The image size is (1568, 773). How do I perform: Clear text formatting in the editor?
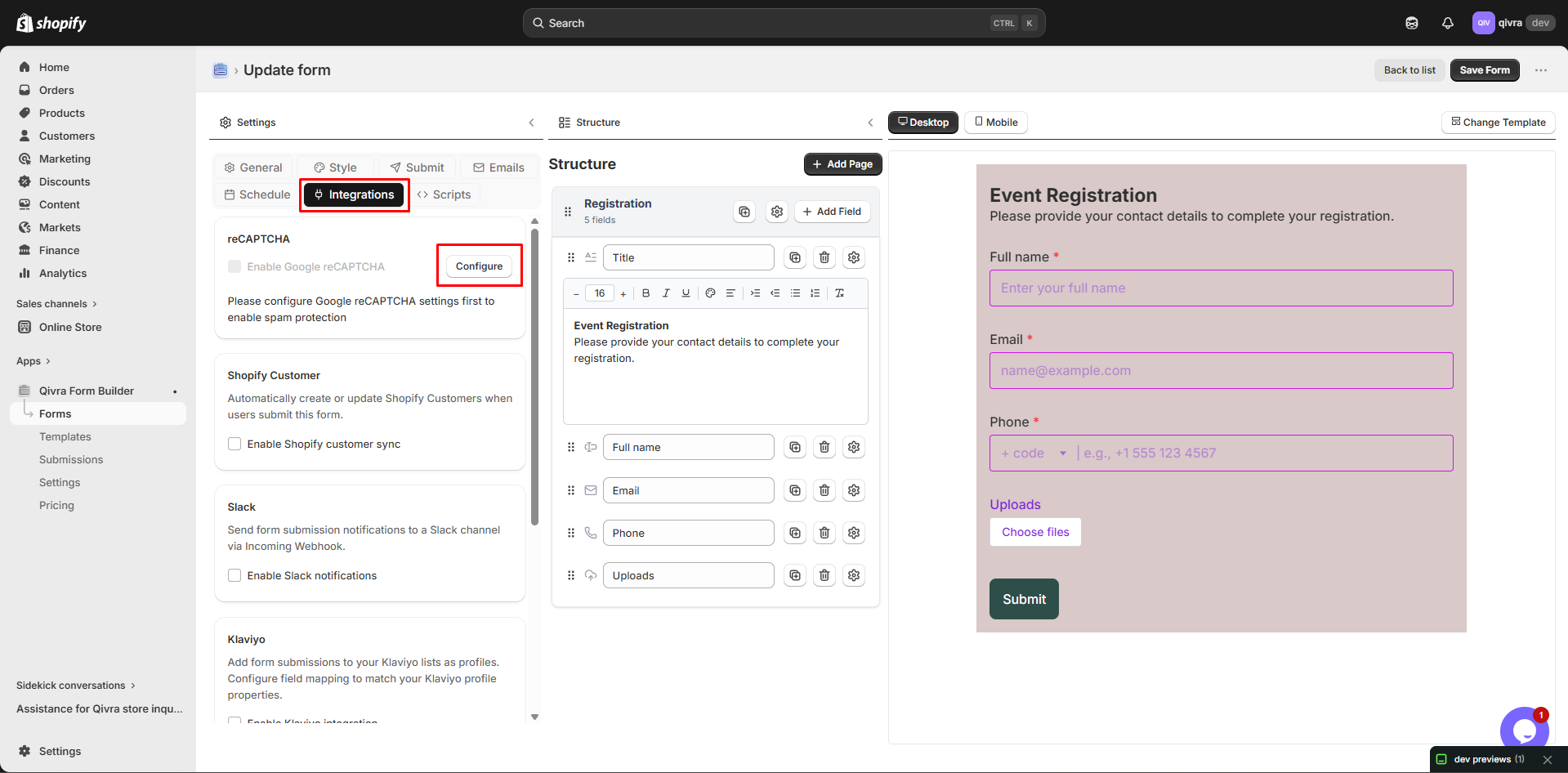click(839, 293)
